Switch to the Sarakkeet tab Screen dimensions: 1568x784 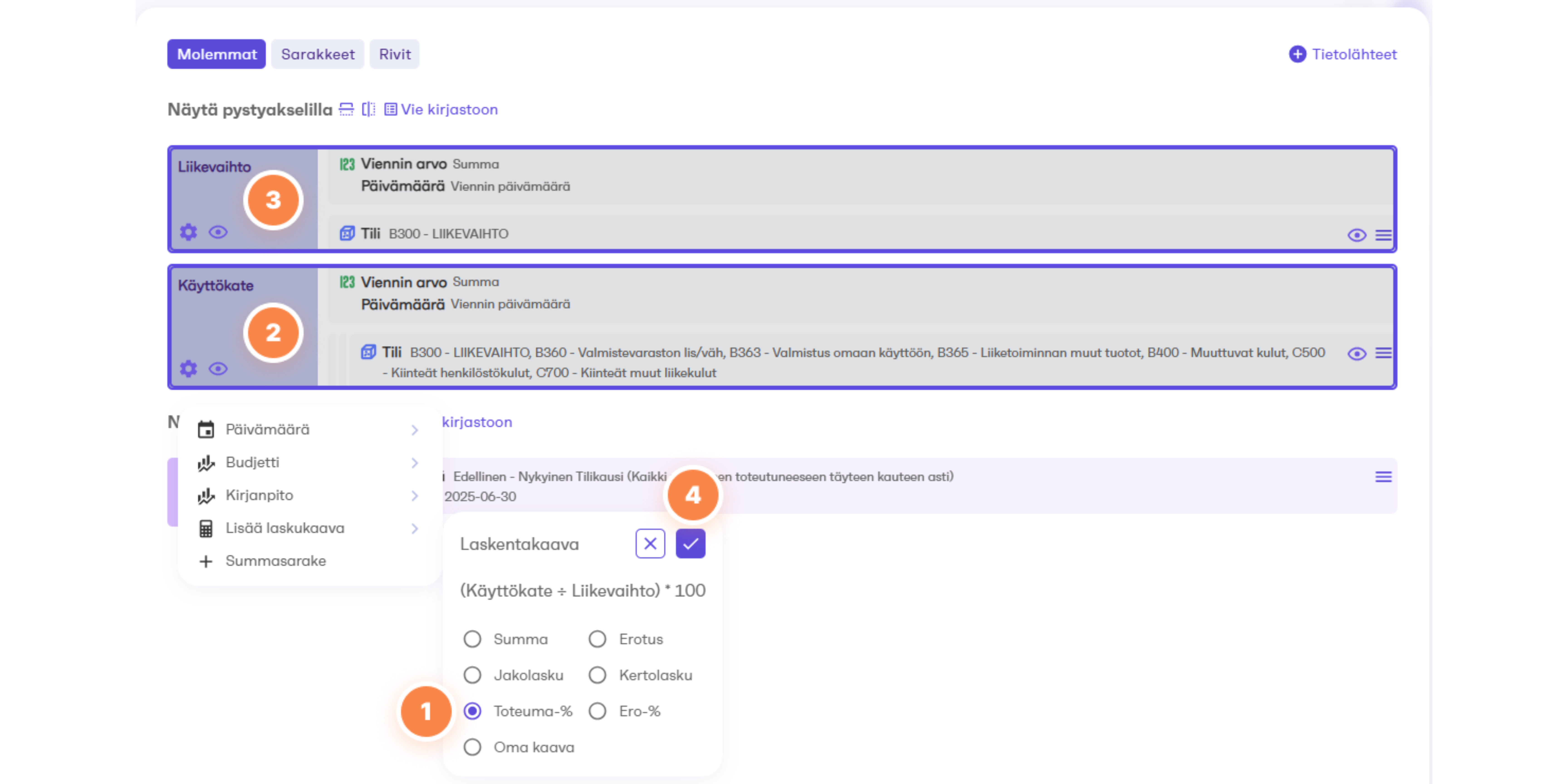coord(318,54)
